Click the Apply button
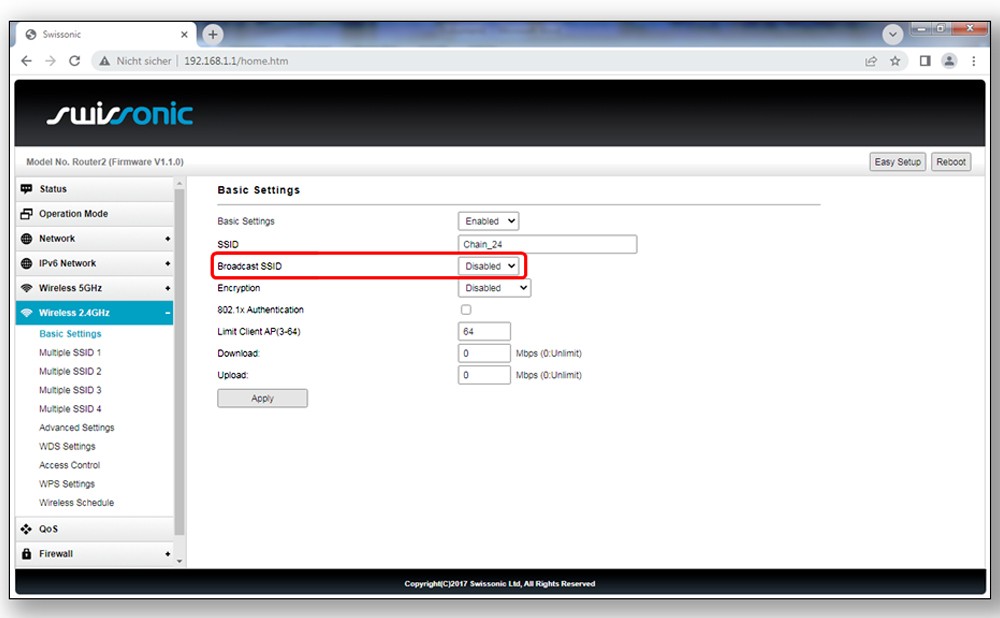Image resolution: width=1000 pixels, height=618 pixels. [262, 398]
